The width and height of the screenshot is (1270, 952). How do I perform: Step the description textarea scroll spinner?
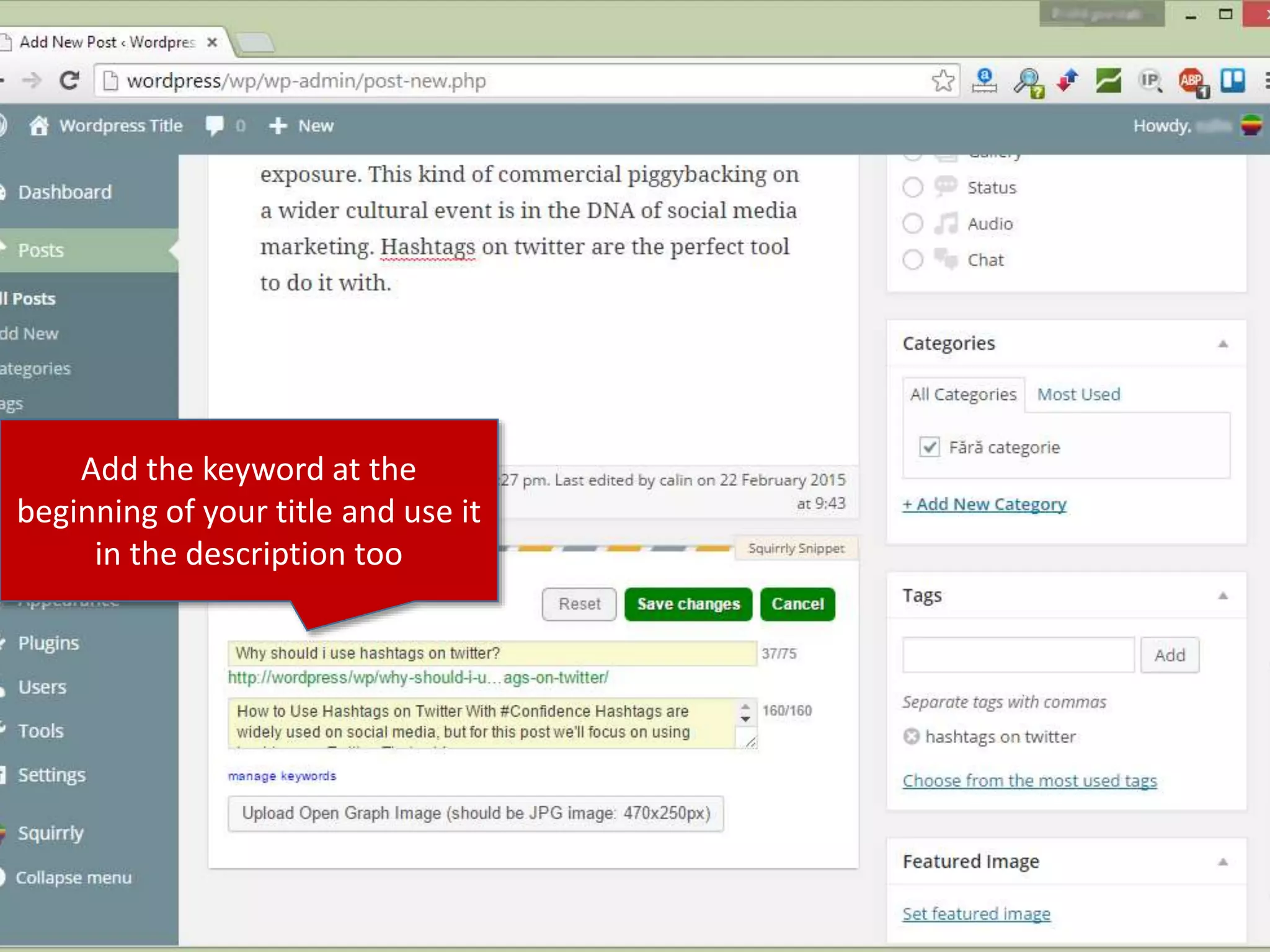pyautogui.click(x=745, y=713)
